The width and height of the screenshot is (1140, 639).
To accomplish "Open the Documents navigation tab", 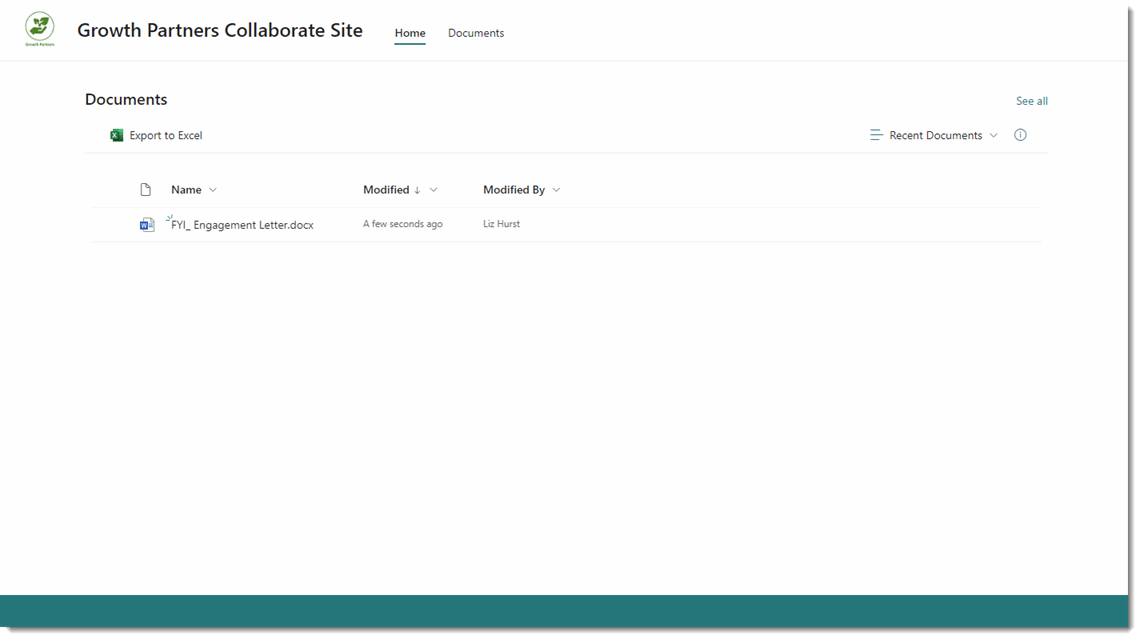I will point(475,33).
